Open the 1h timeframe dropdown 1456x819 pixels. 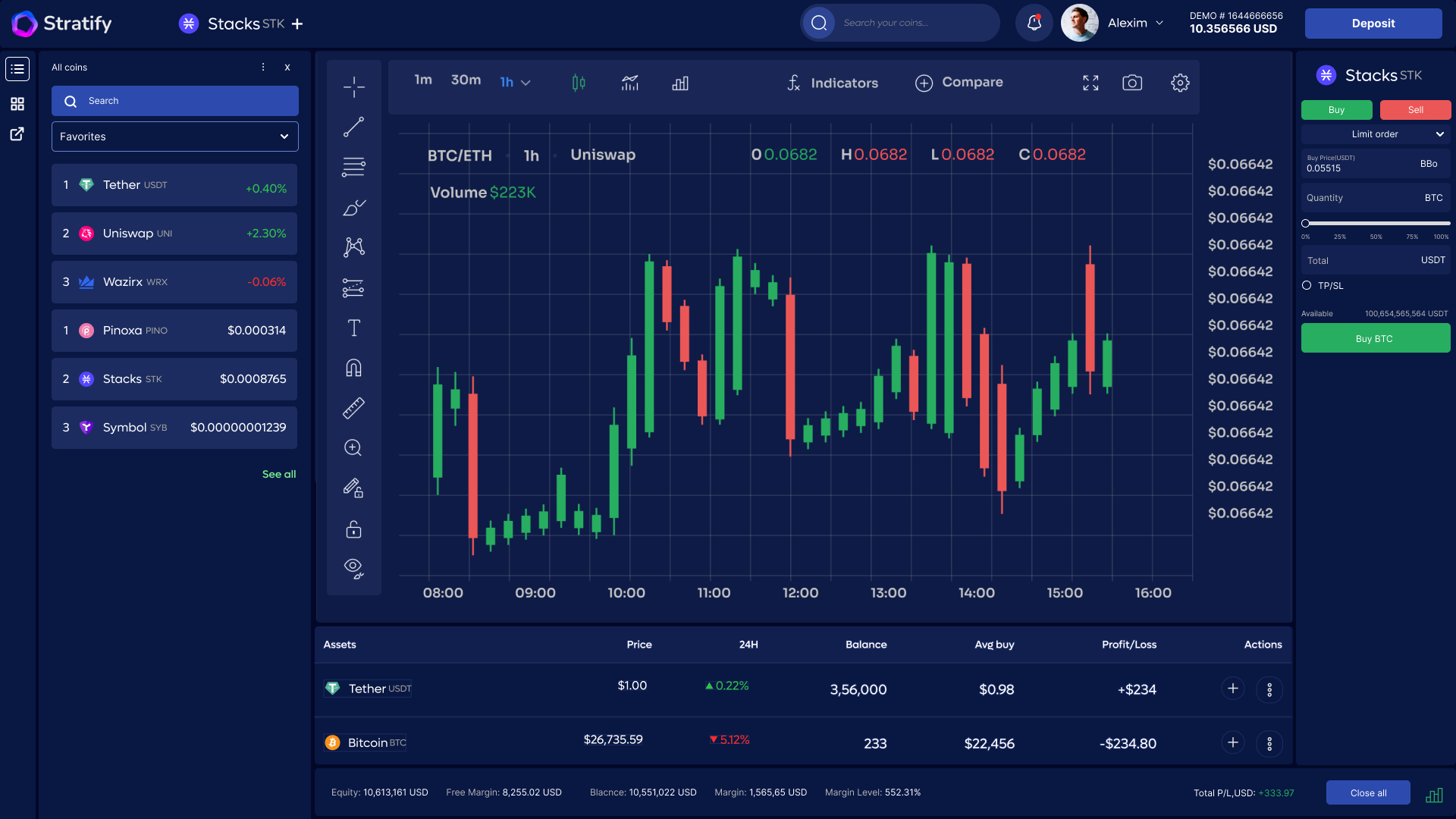[515, 82]
